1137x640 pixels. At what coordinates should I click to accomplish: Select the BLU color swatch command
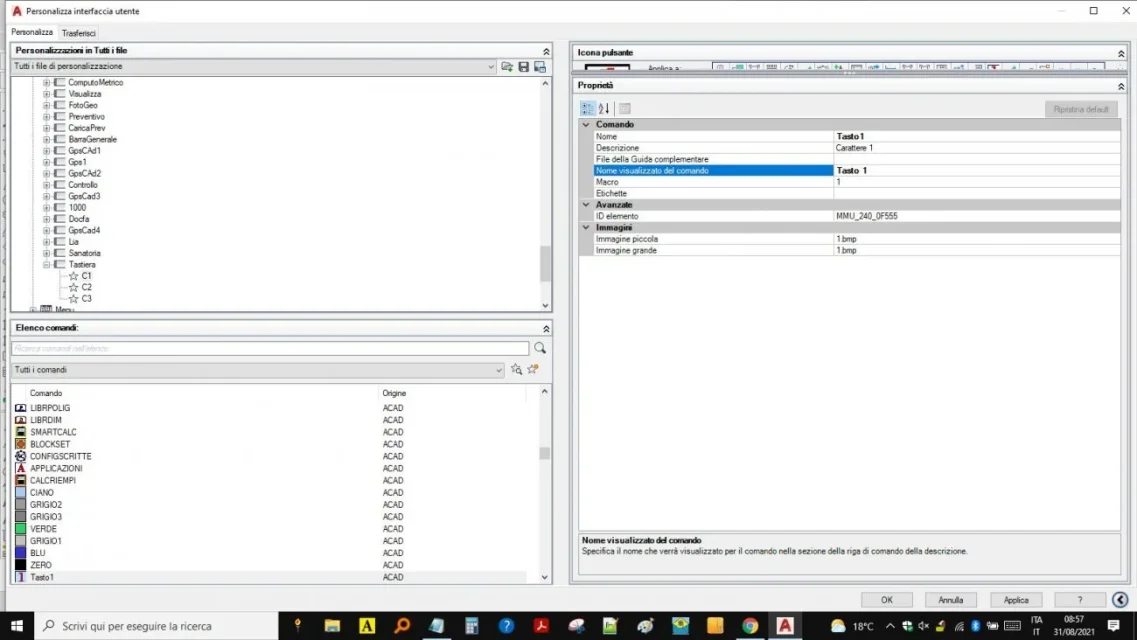(x=20, y=553)
